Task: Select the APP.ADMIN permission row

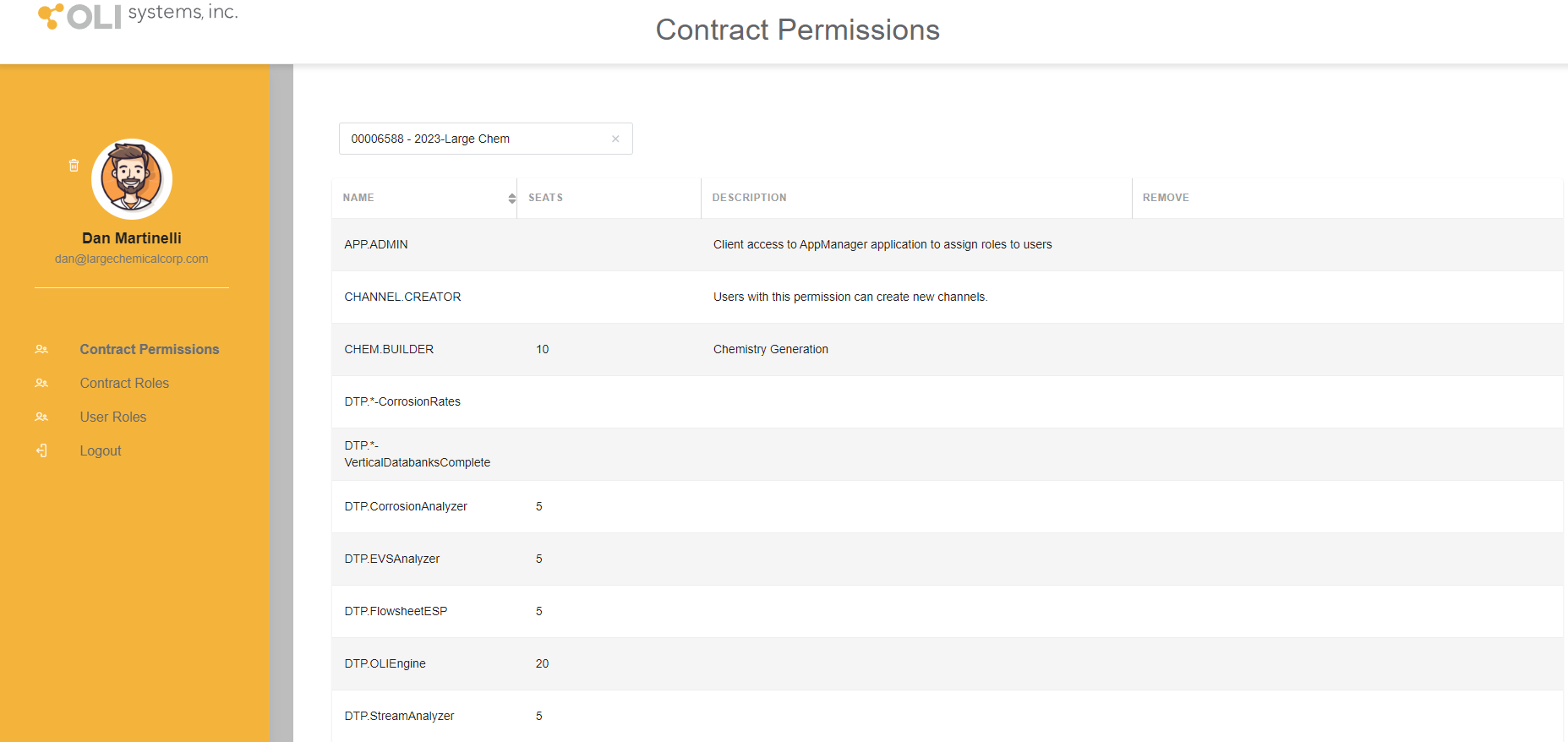Action: coord(948,244)
